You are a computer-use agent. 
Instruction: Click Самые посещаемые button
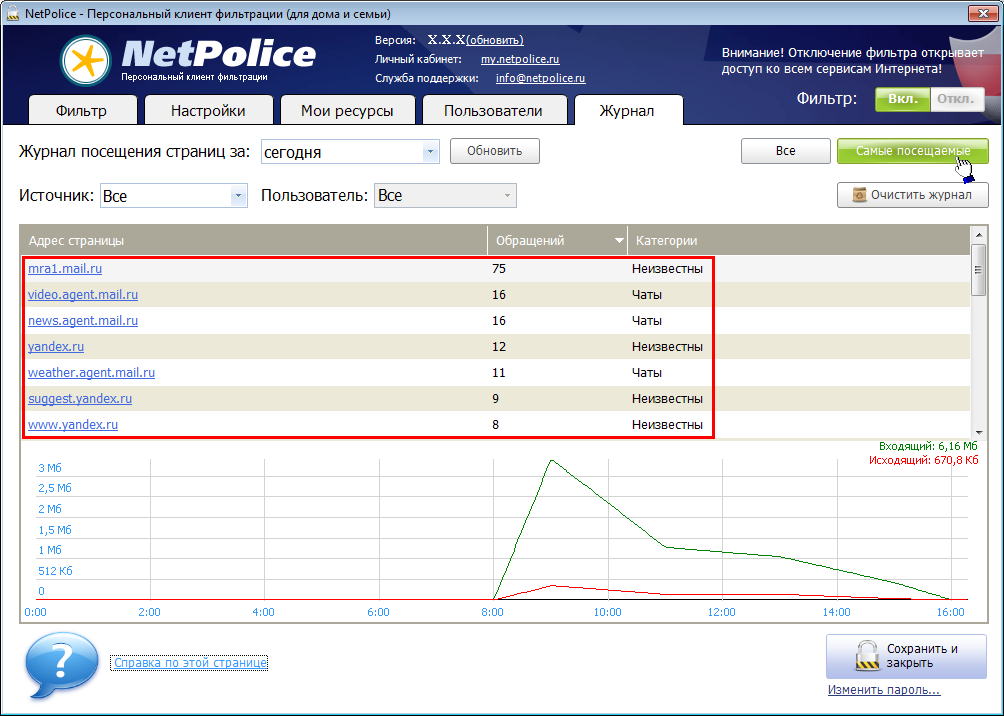tap(912, 151)
